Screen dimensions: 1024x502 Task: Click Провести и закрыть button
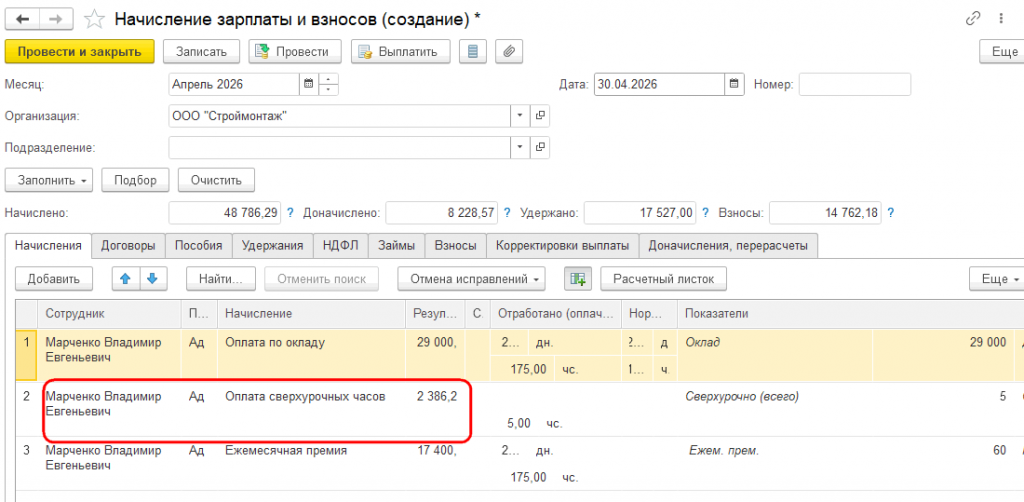tap(80, 52)
